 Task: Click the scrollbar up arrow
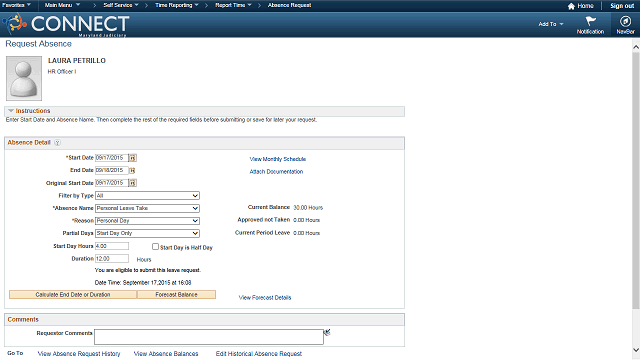point(636,47)
